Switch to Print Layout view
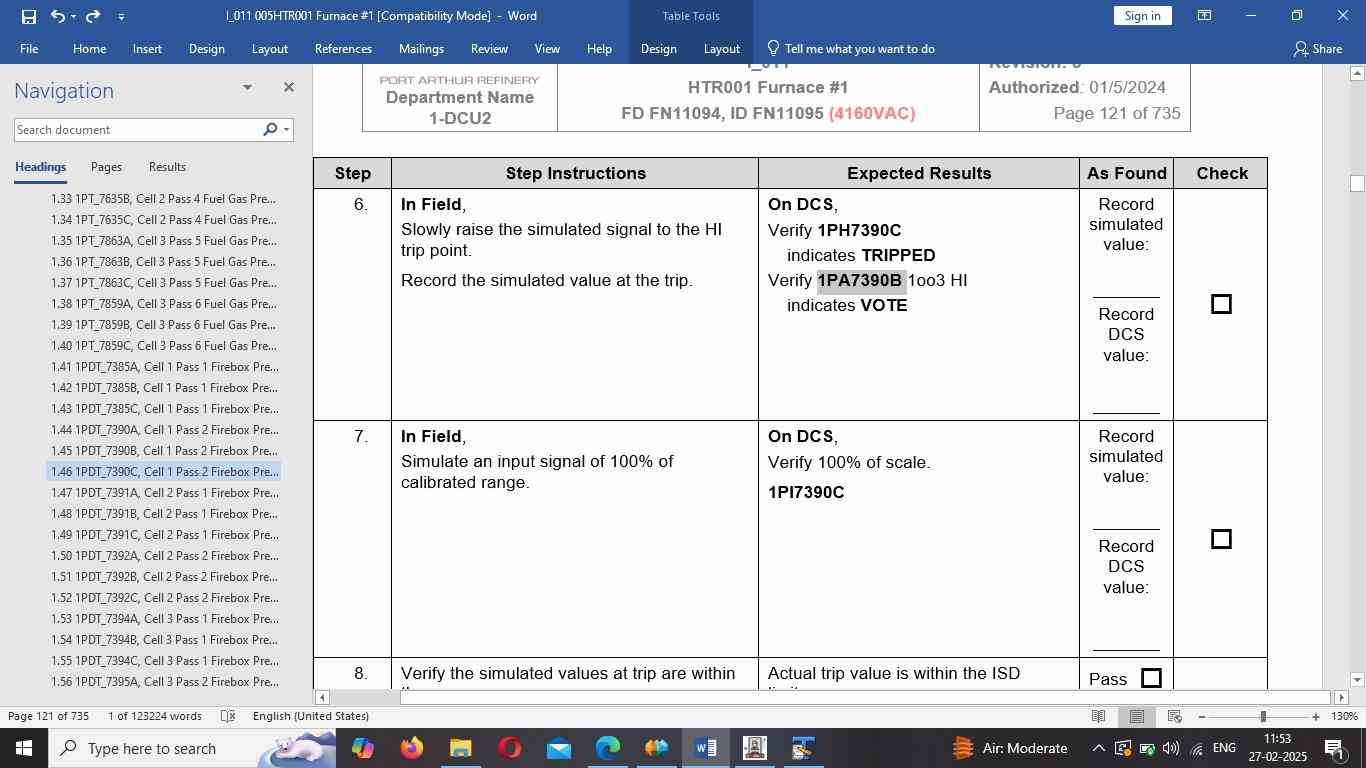Screen dimensions: 1366x768 [x=1136, y=716]
